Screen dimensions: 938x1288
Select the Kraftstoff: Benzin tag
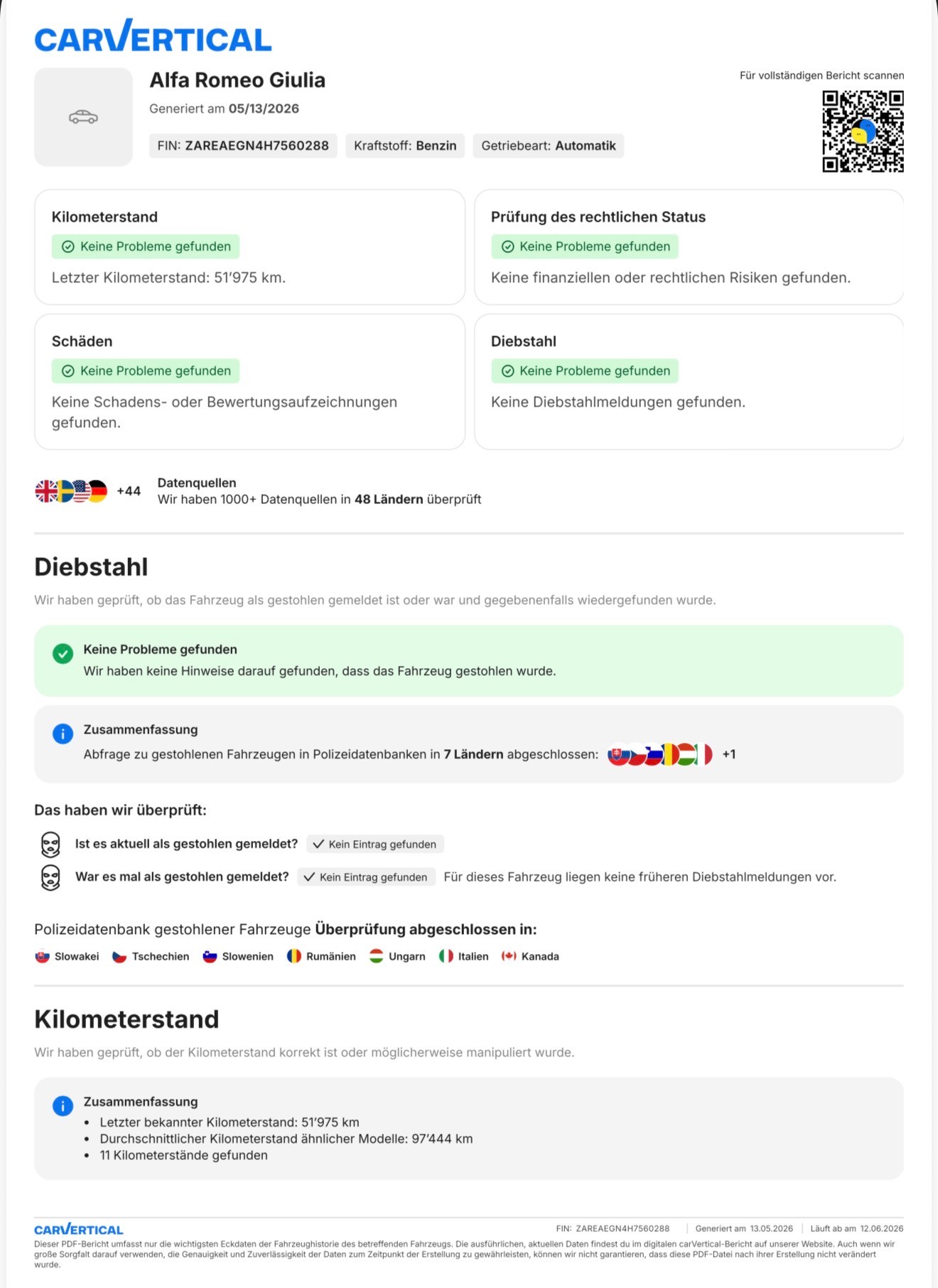[405, 146]
